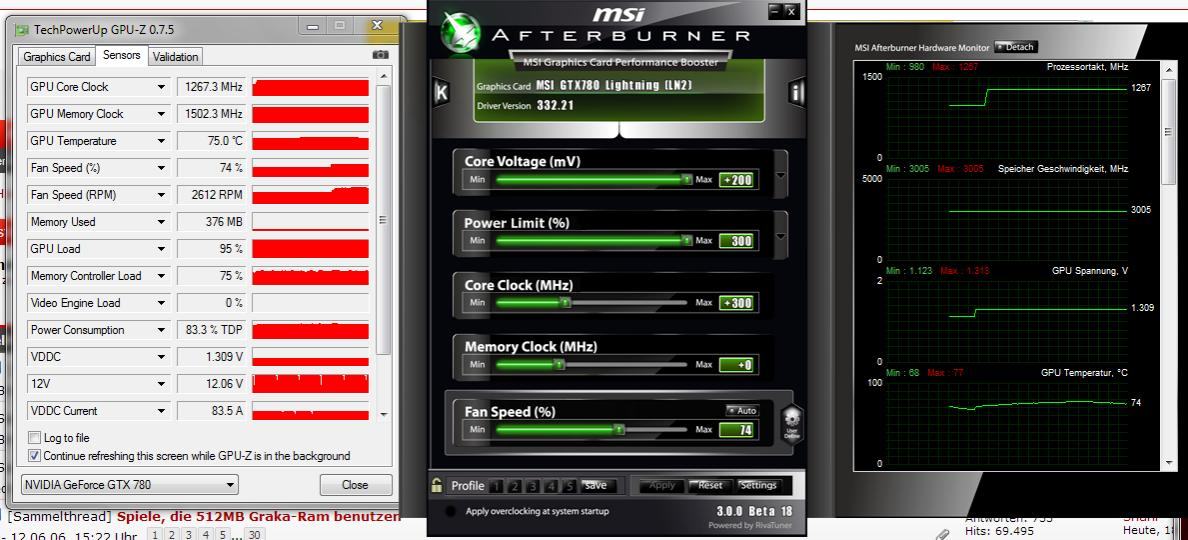Click the Core Voltage +200 value field
This screenshot has height=540, width=1188.
click(736, 180)
